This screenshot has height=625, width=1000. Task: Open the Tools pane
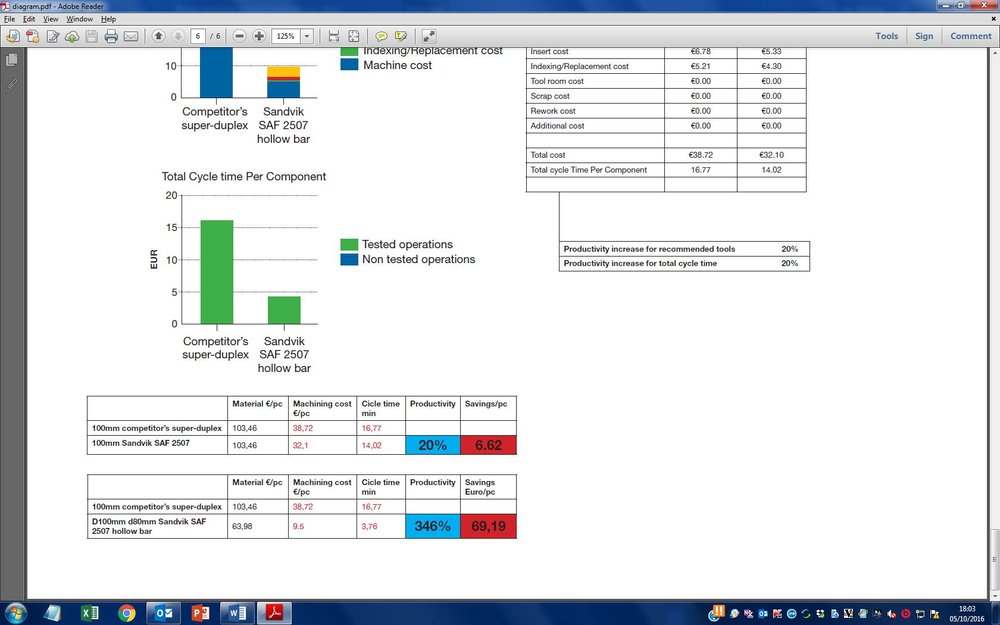coord(886,36)
